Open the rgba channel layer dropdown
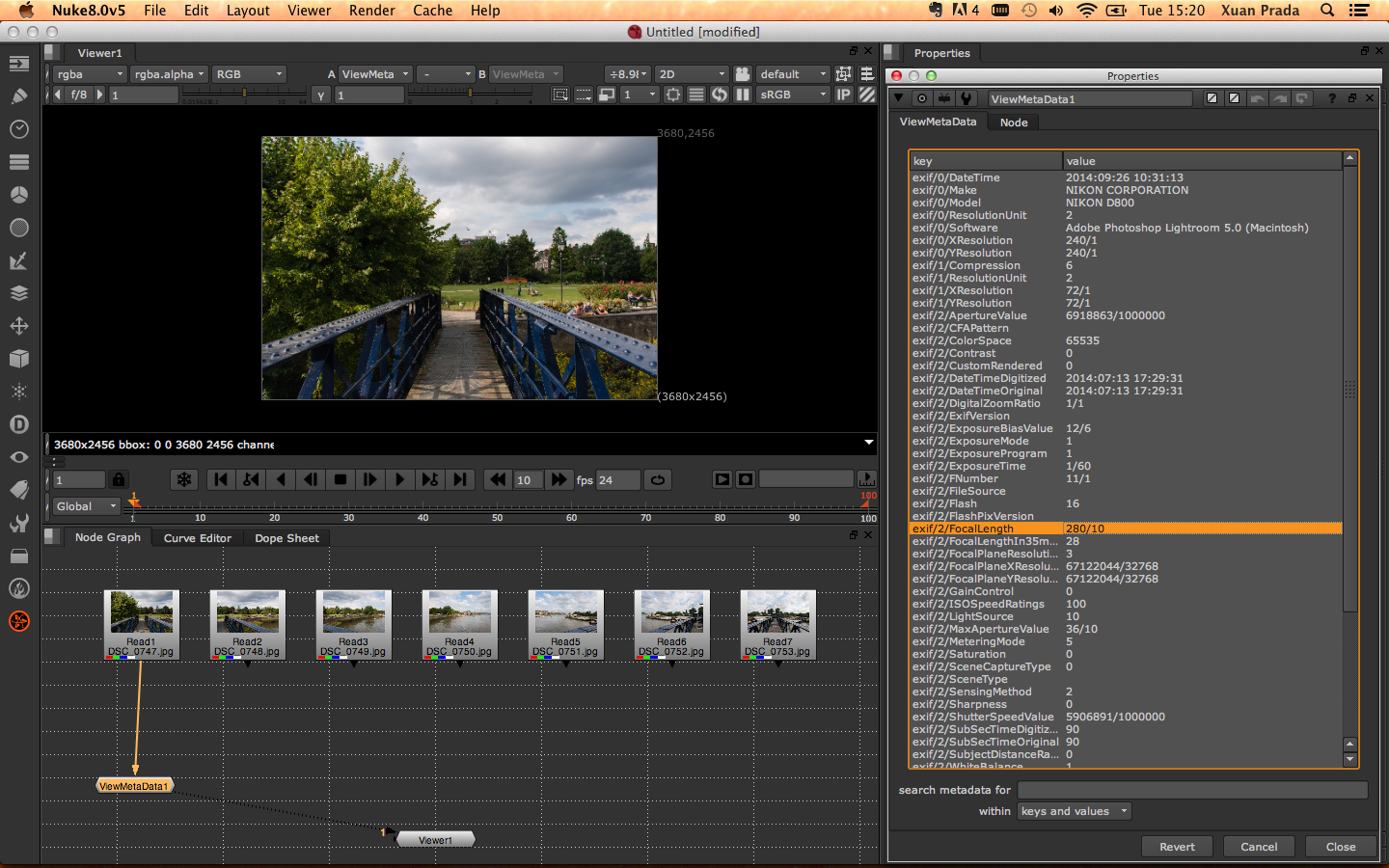The width and height of the screenshot is (1389, 868). (89, 74)
